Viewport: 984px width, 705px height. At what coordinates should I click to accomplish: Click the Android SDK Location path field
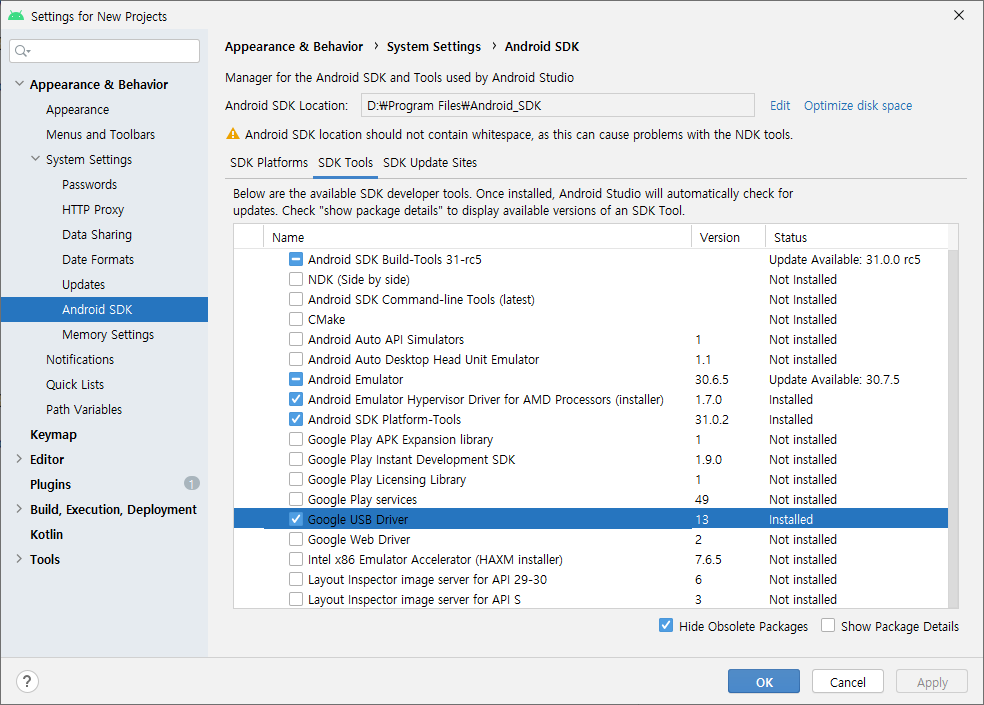click(x=557, y=105)
